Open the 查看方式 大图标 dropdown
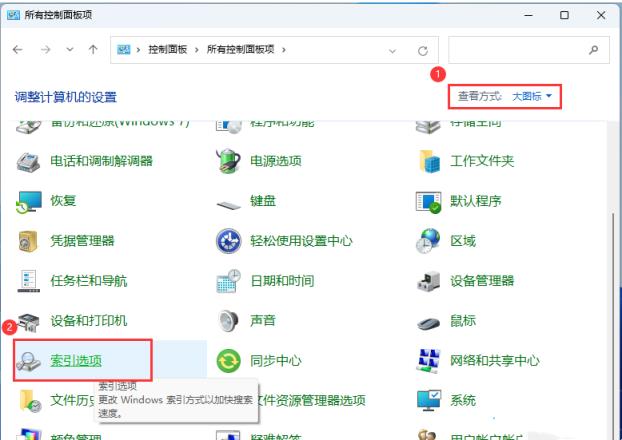622x440 pixels. click(532, 96)
